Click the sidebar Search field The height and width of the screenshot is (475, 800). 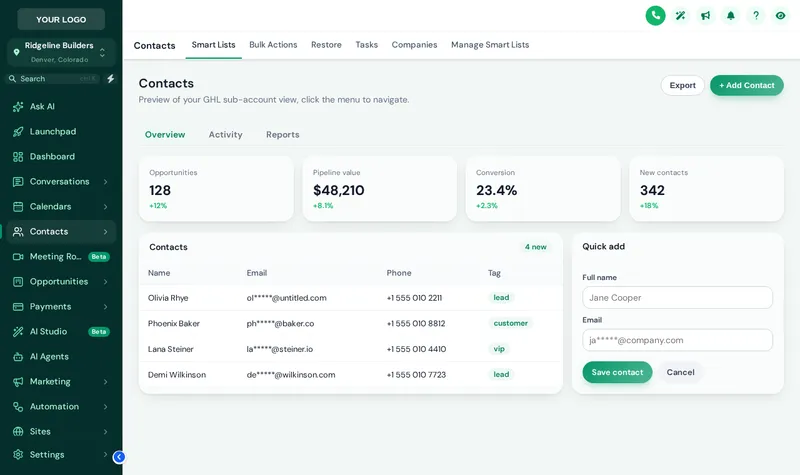[x=53, y=79]
